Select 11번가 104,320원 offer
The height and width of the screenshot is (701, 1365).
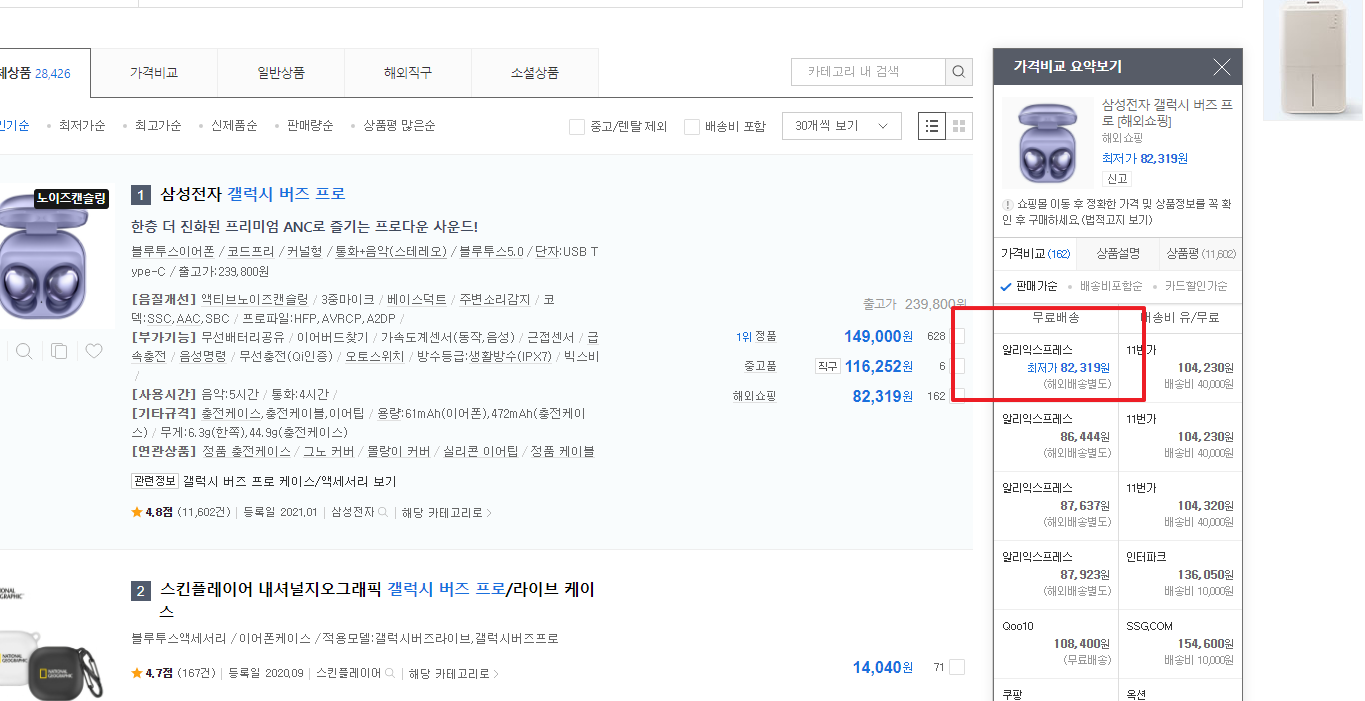coord(1181,506)
